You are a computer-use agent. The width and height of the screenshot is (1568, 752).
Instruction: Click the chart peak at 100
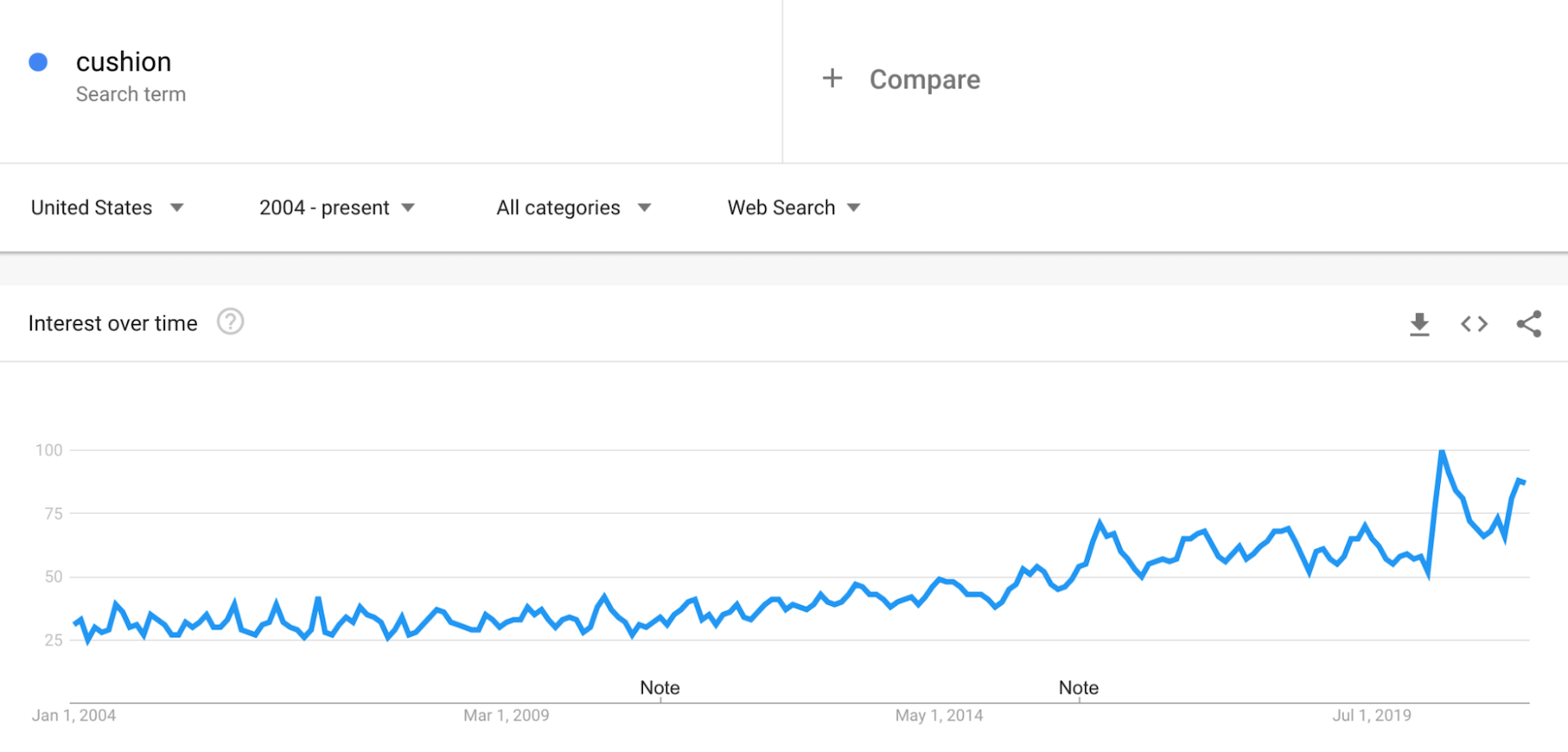click(x=1442, y=452)
